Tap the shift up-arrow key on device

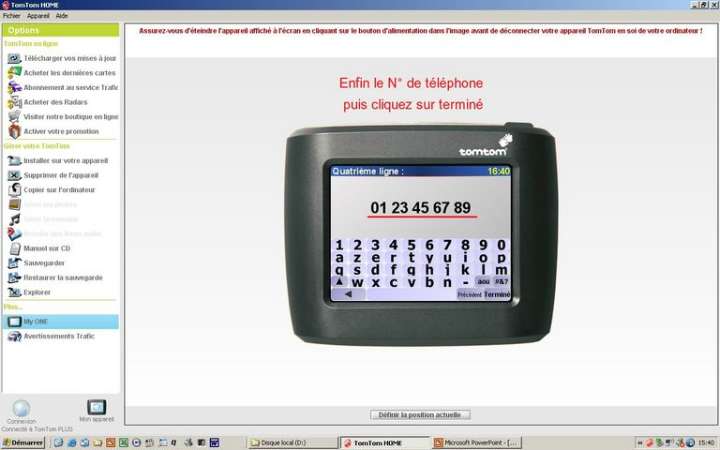[x=339, y=281]
